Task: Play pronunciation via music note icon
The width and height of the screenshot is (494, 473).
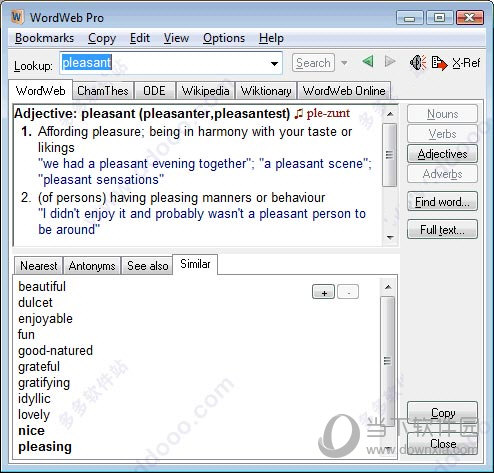Action: 298,114
